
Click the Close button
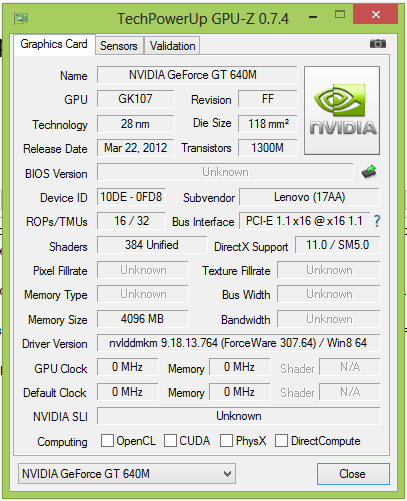pos(353,474)
